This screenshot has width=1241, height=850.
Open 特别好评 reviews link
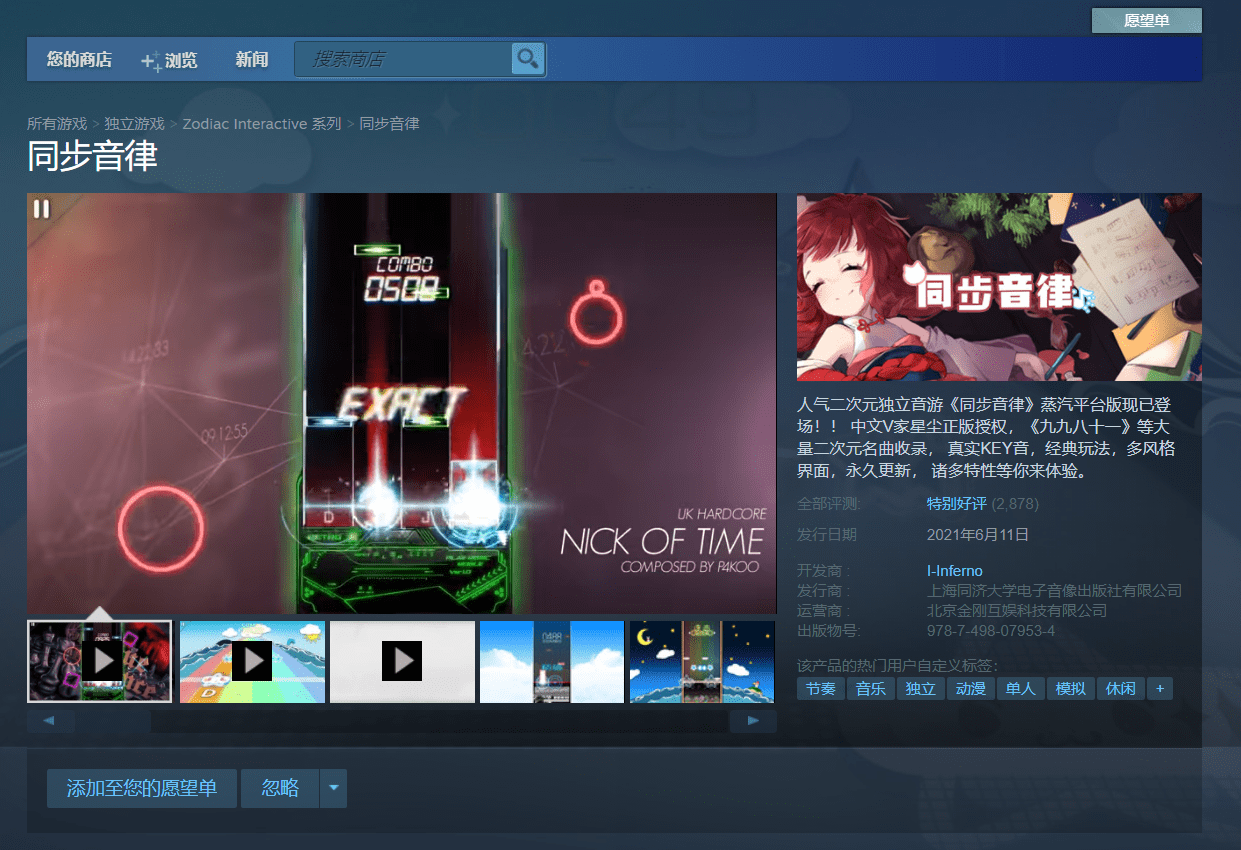[957, 503]
